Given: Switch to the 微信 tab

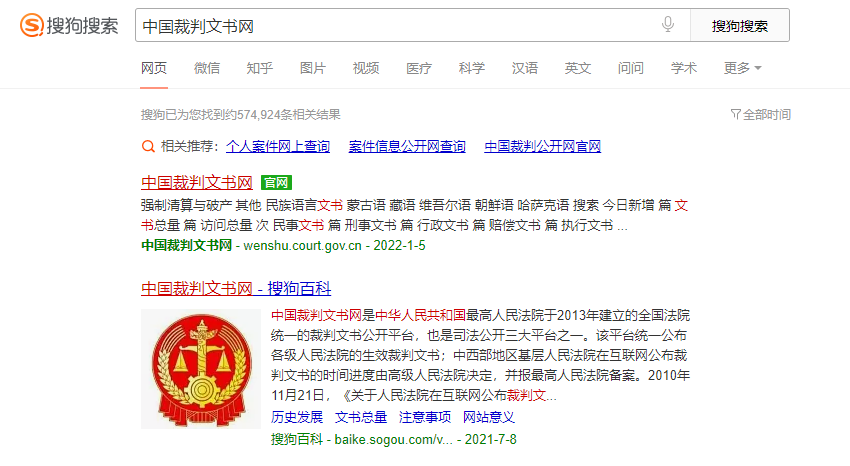Looking at the screenshot, I should pyautogui.click(x=207, y=68).
